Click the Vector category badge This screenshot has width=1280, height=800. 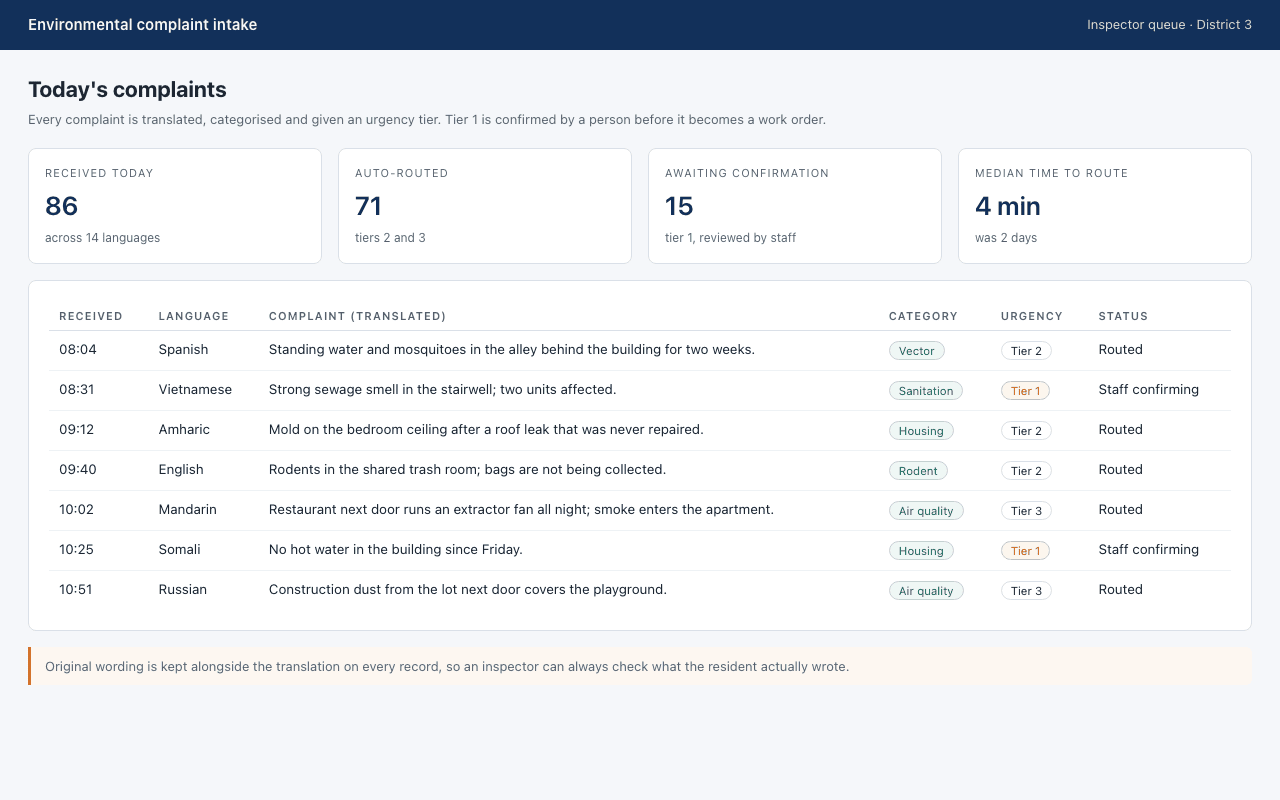pyautogui.click(x=917, y=351)
